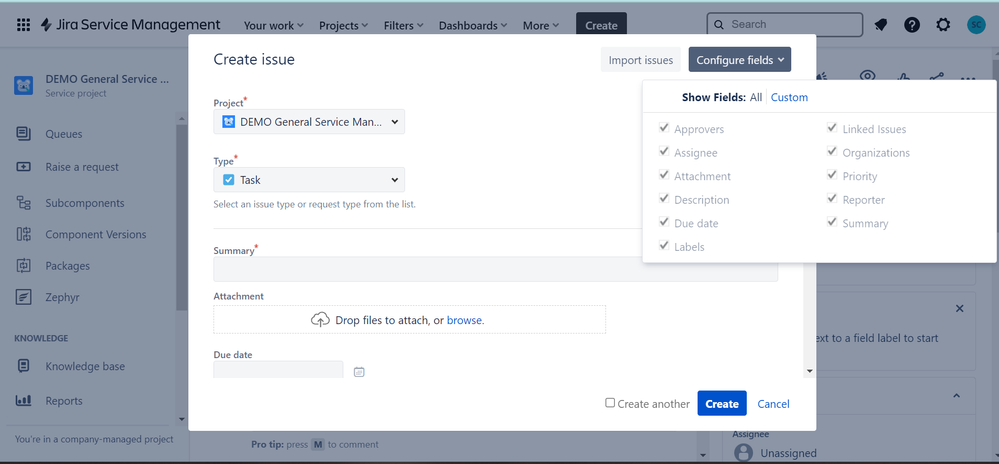Open the issue Type dropdown
The width and height of the screenshot is (999, 464).
point(309,180)
